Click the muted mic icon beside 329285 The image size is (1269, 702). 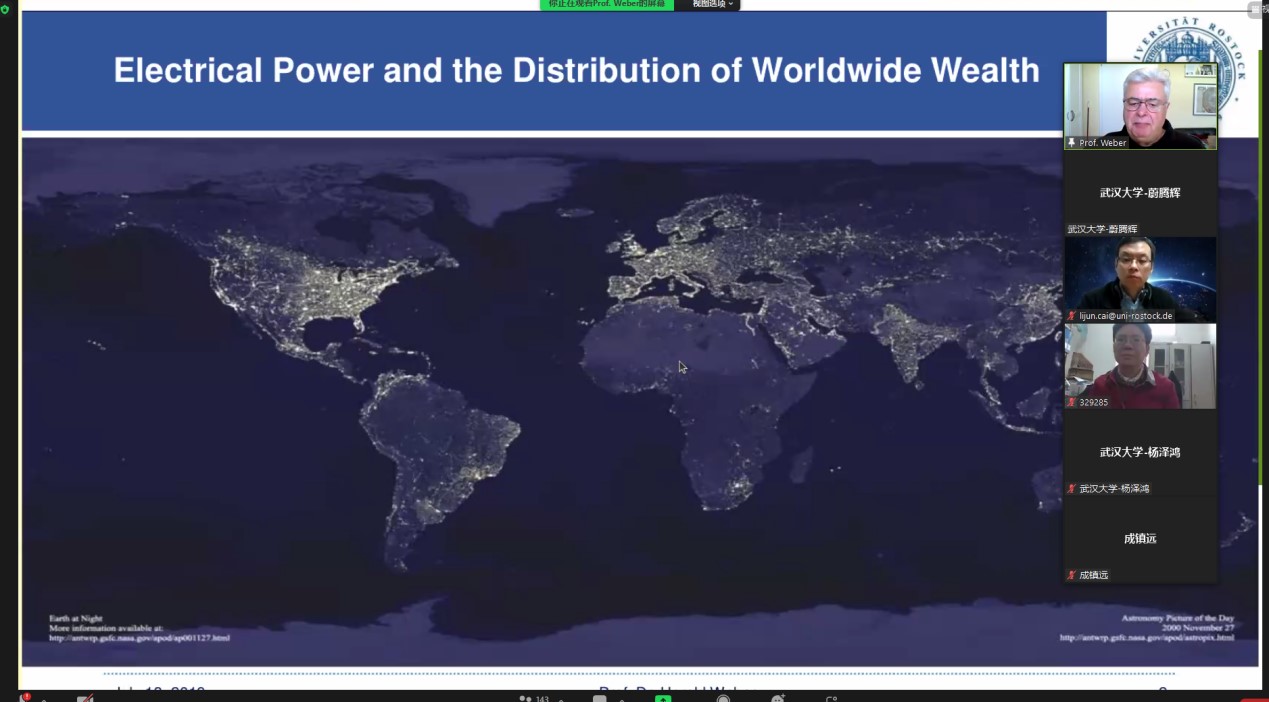(1072, 402)
